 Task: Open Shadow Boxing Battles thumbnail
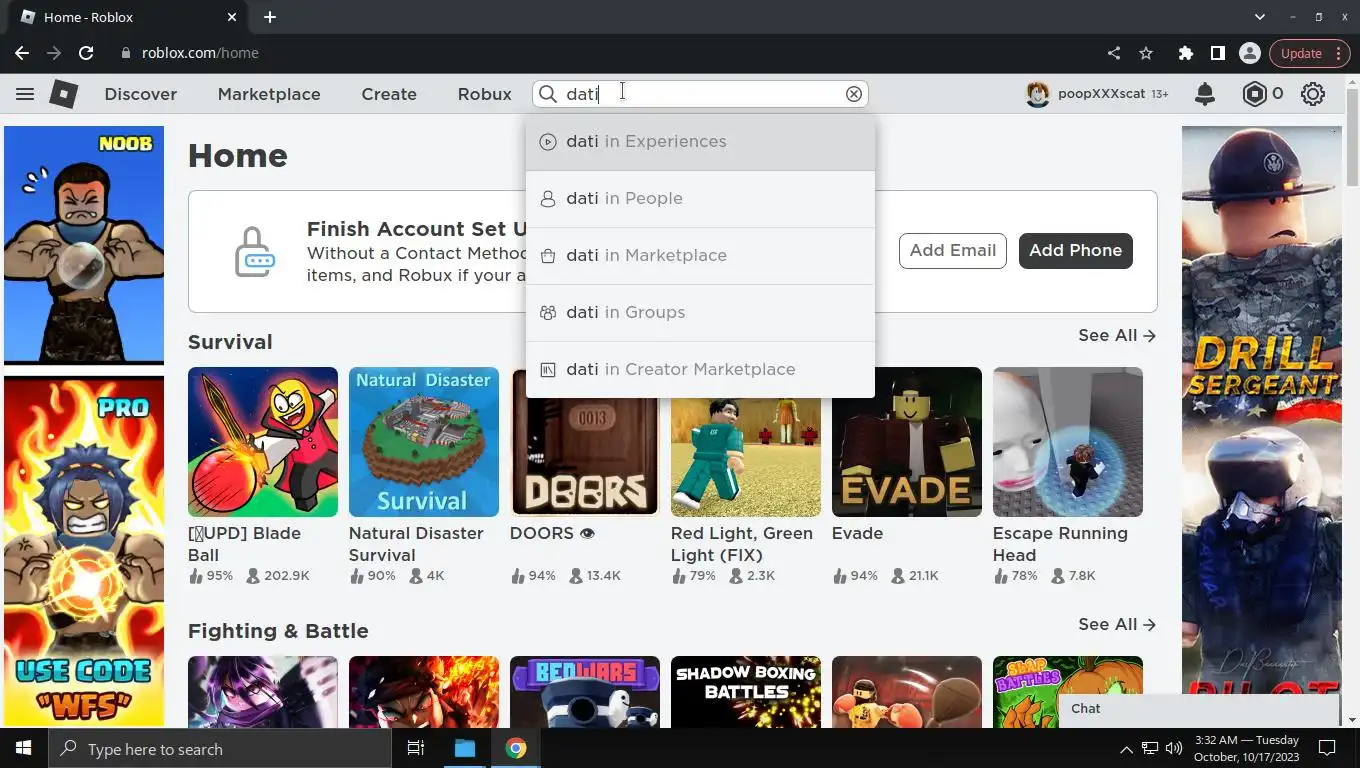tap(746, 692)
